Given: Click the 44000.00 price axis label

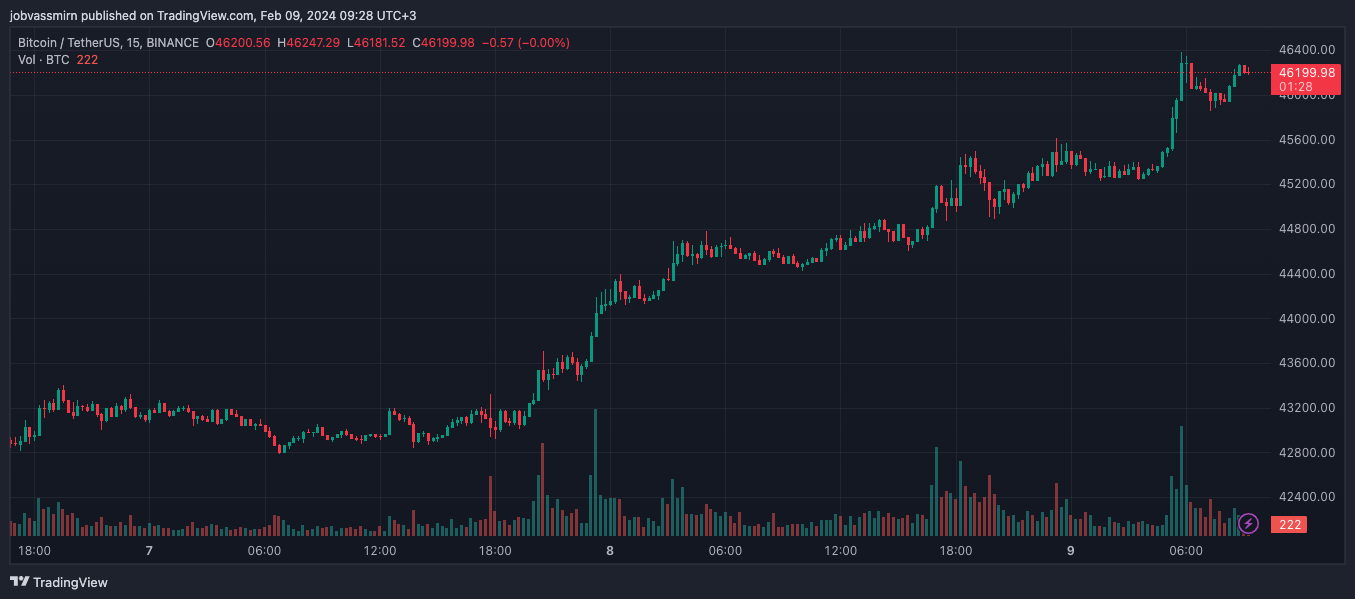Looking at the screenshot, I should [x=1305, y=318].
